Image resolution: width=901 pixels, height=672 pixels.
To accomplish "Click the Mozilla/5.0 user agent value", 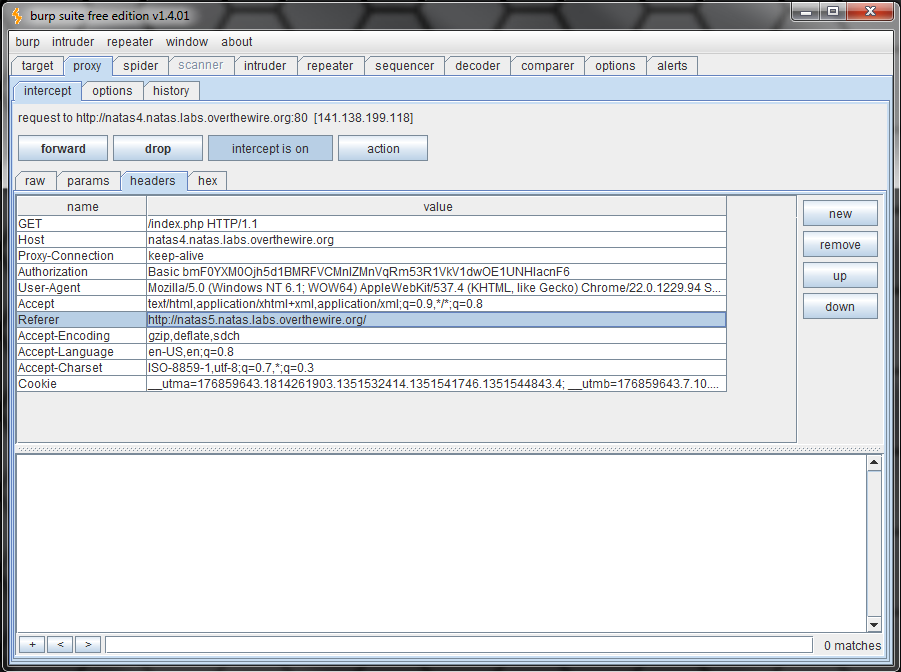I will pyautogui.click(x=437, y=288).
